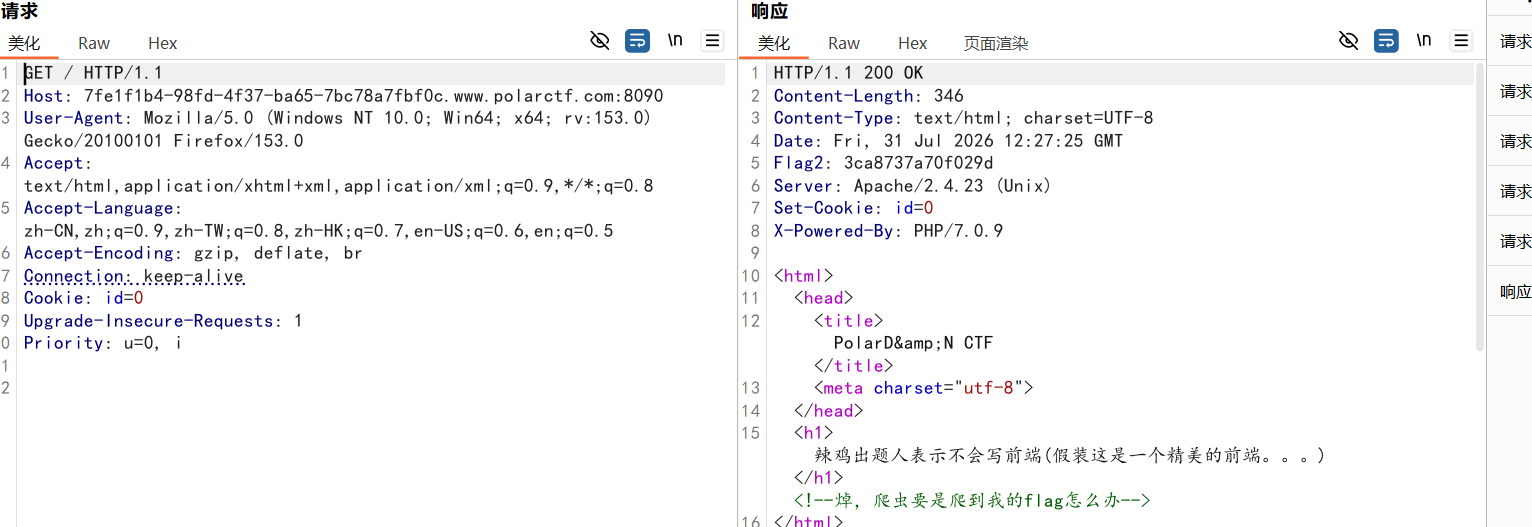Toggle \n non-printable display in request panel
Image resolution: width=1532 pixels, height=527 pixels.
coord(675,41)
